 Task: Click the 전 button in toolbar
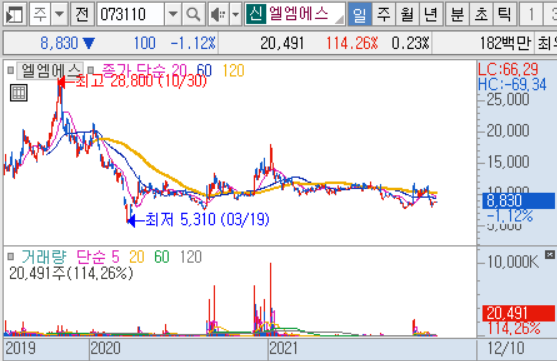(x=82, y=14)
